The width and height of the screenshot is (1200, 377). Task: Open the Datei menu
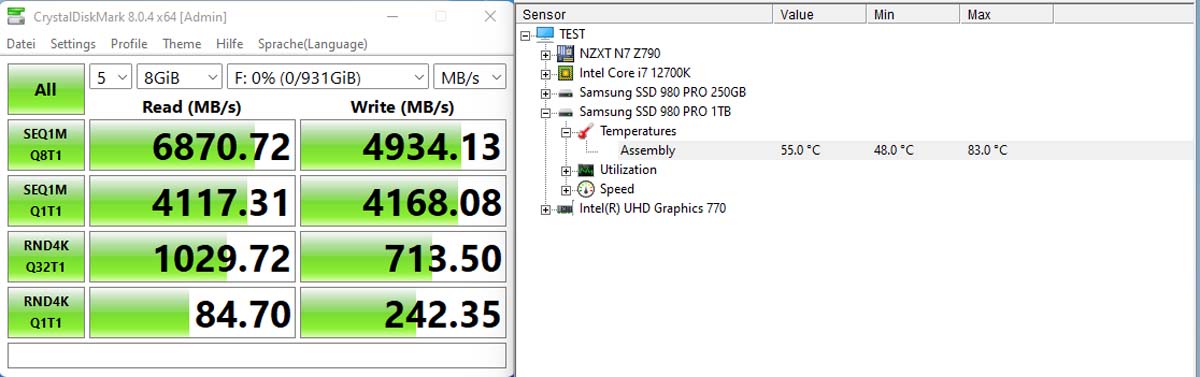pyautogui.click(x=22, y=44)
